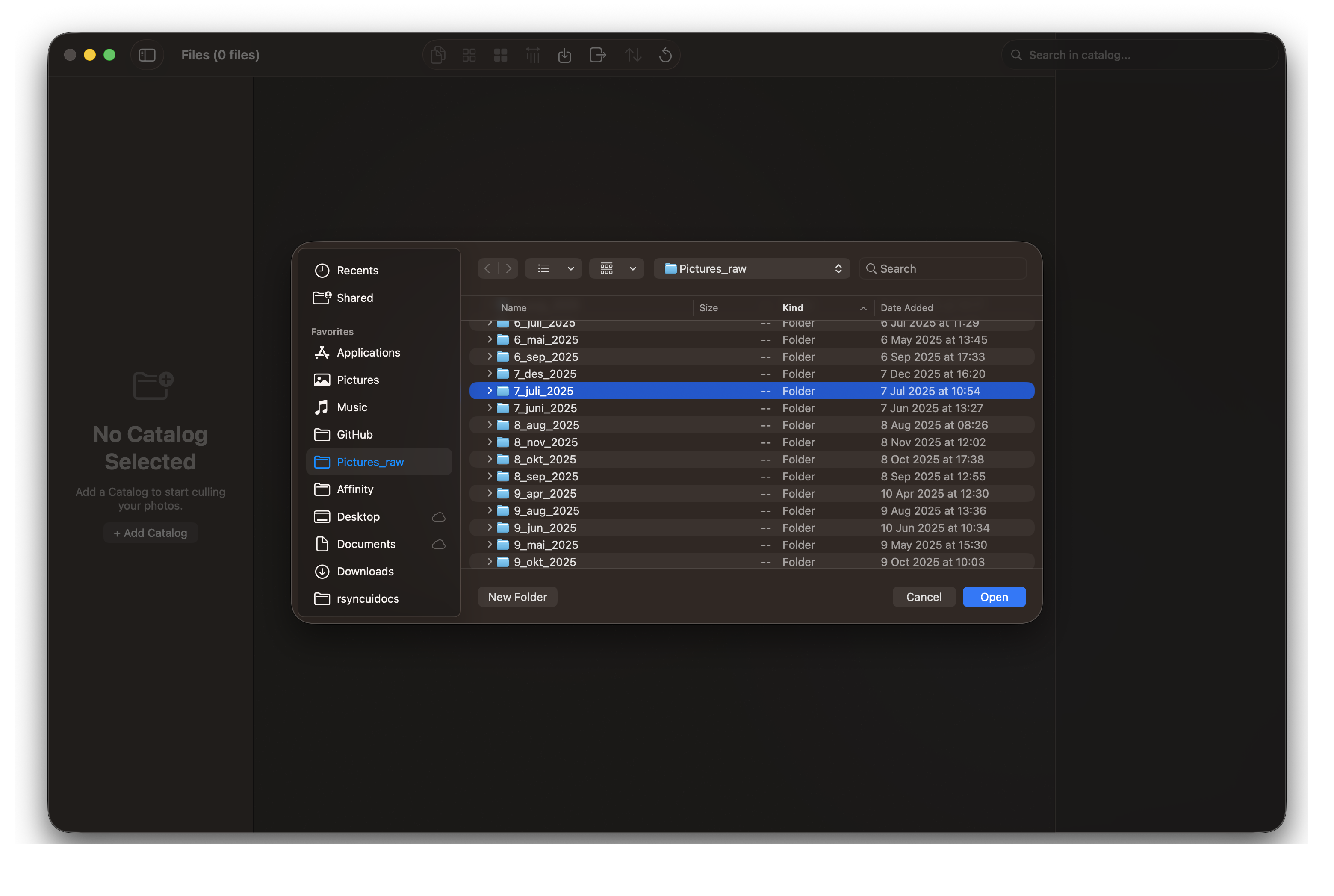Cancel the file selection dialog
Image resolution: width=1334 pixels, height=896 pixels.
[924, 597]
